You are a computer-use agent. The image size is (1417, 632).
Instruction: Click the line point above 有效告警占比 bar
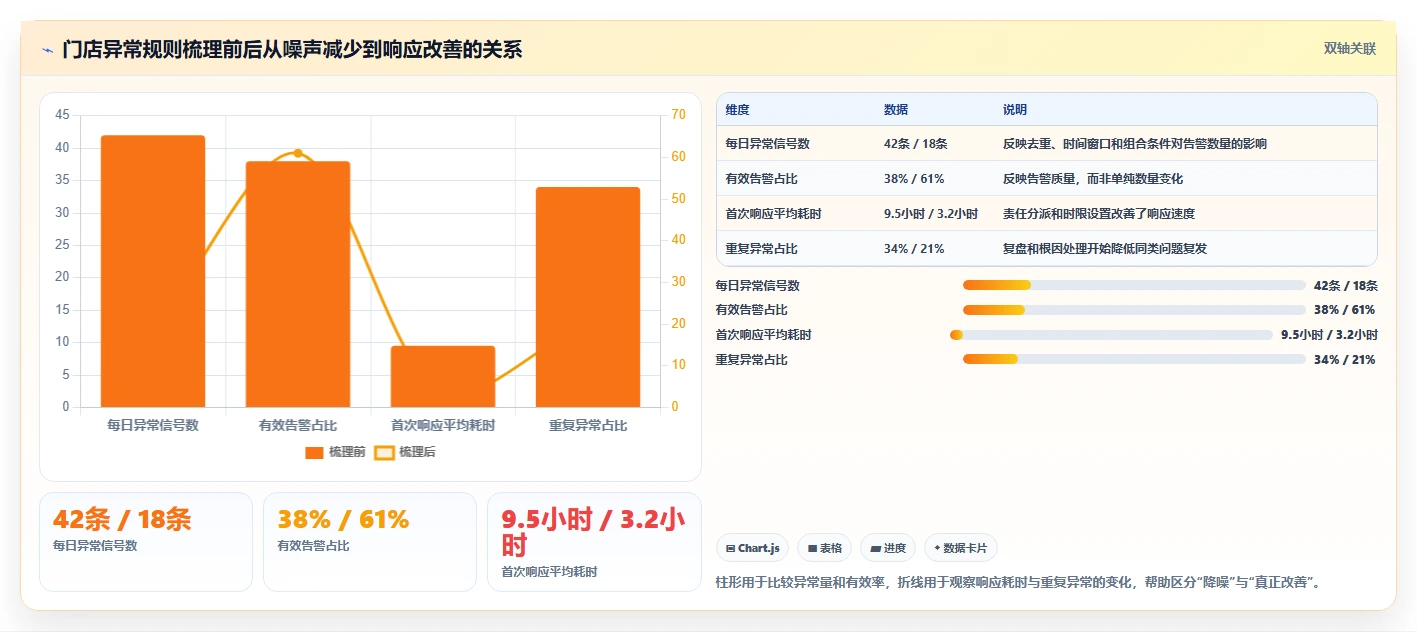click(x=298, y=153)
